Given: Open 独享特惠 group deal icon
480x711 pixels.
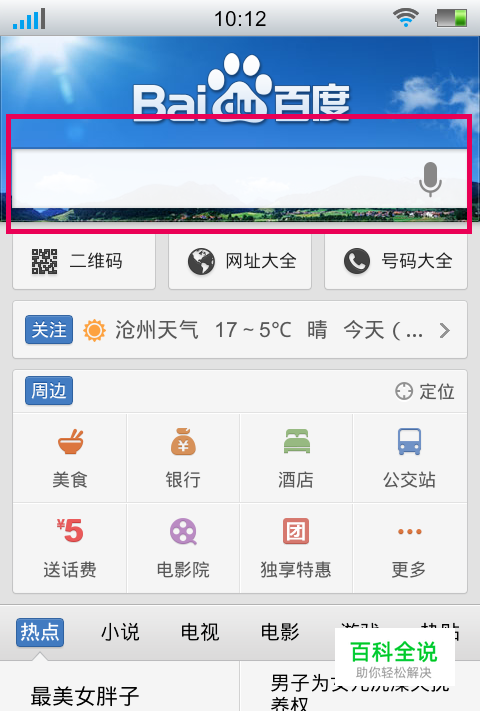Looking at the screenshot, I should 296,531.
